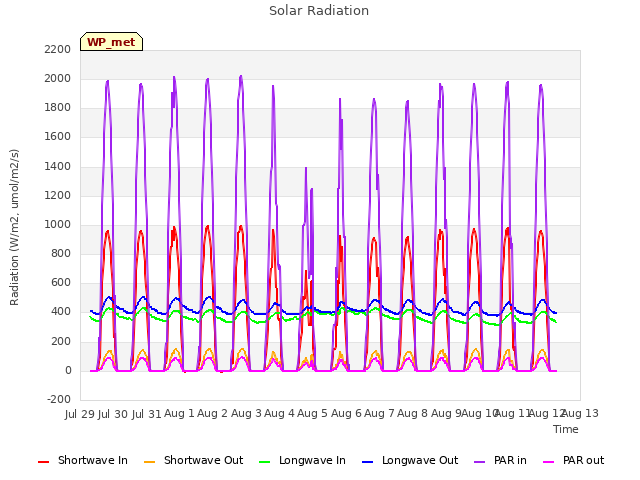Click the orange Shortwave Out legend swatch
640x480 pixels.
(150, 462)
